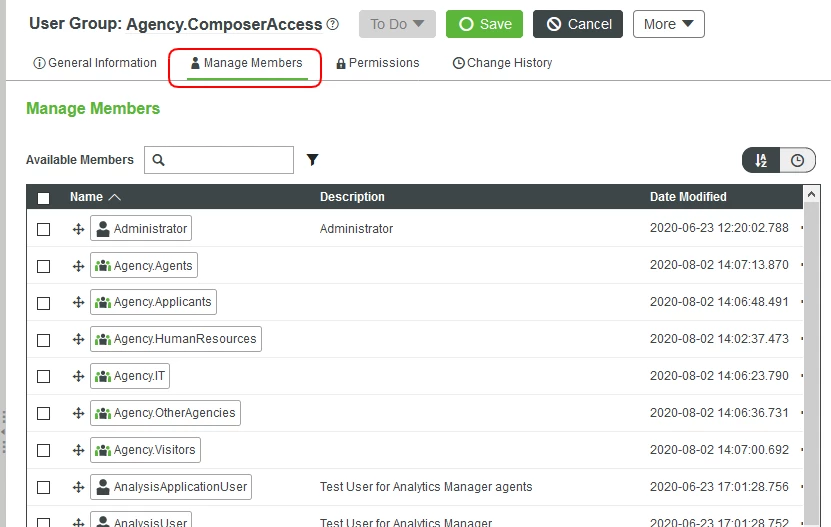
Task: Click the move handle for Agency.IT row
Action: tap(78, 376)
